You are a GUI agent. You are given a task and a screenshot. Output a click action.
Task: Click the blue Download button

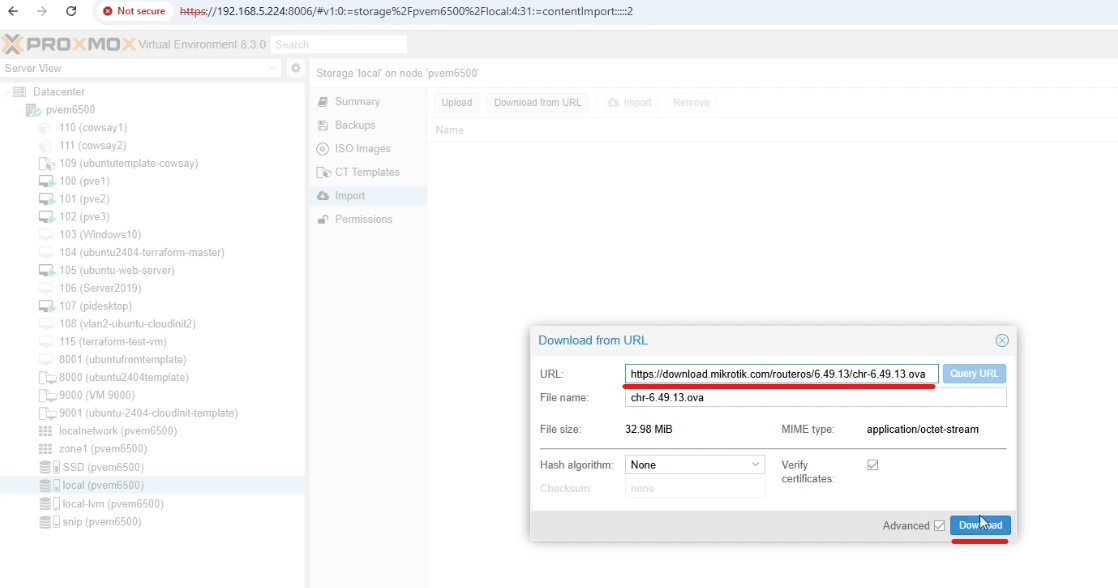click(980, 525)
